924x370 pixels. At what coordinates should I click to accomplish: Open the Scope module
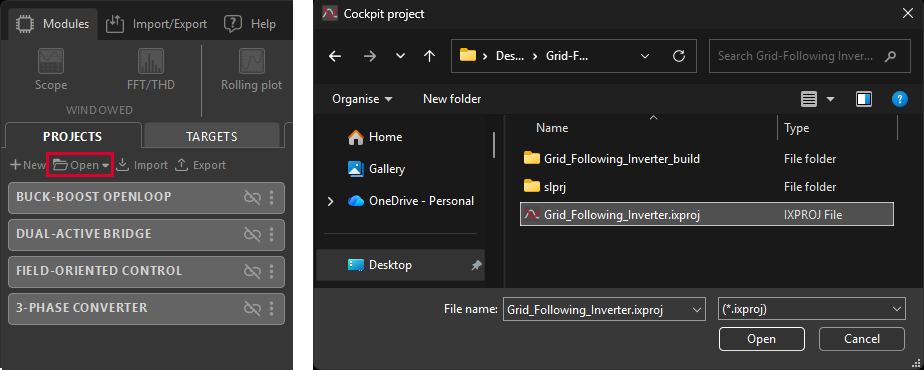(x=51, y=70)
